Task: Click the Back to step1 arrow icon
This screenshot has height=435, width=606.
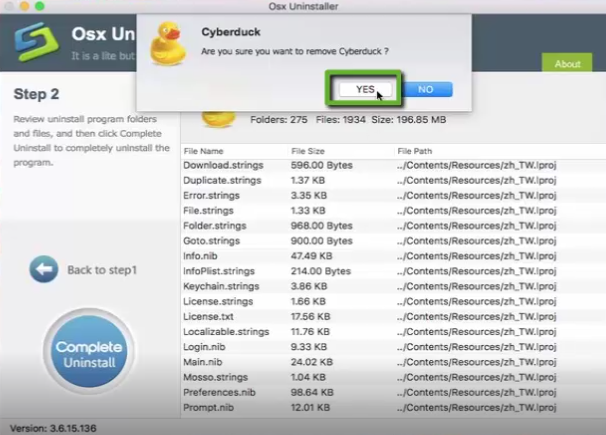Action: (44, 269)
